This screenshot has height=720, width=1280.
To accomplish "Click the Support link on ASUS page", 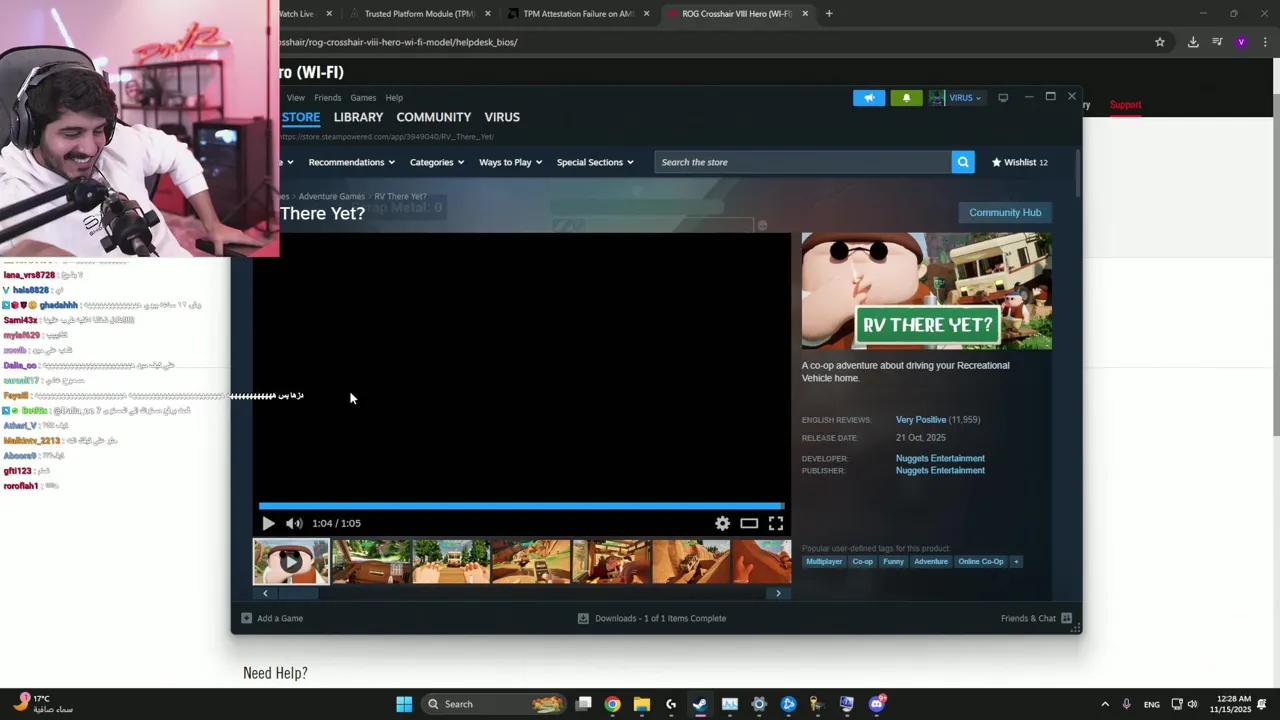I will (1125, 105).
